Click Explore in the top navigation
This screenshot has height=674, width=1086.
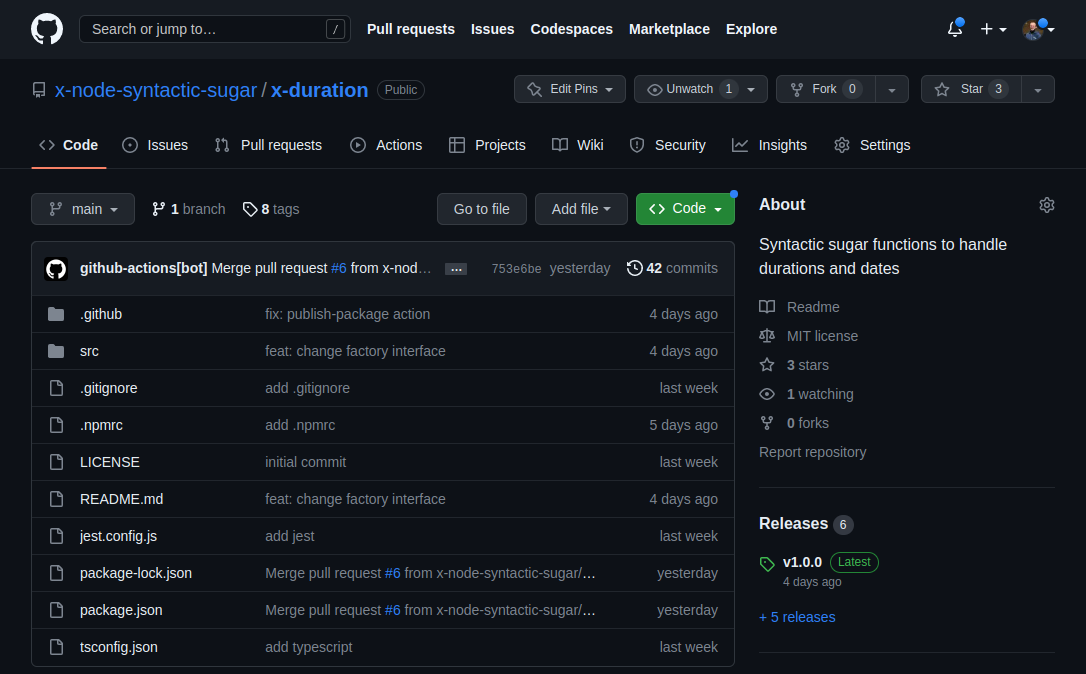pyautogui.click(x=751, y=29)
